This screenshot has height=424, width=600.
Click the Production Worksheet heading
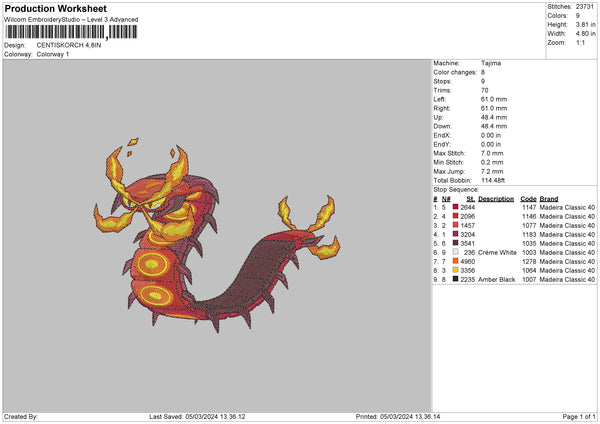[55, 8]
